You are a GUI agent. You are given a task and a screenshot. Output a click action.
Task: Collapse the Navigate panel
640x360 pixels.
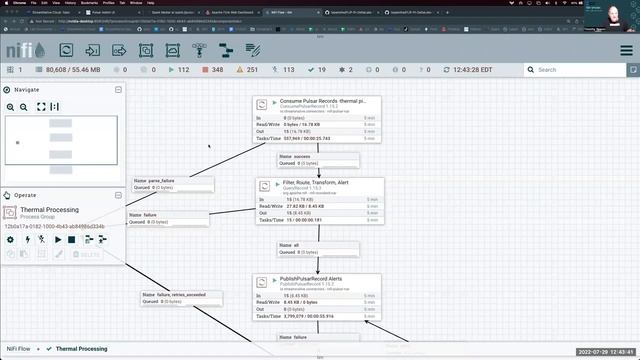(118, 89)
